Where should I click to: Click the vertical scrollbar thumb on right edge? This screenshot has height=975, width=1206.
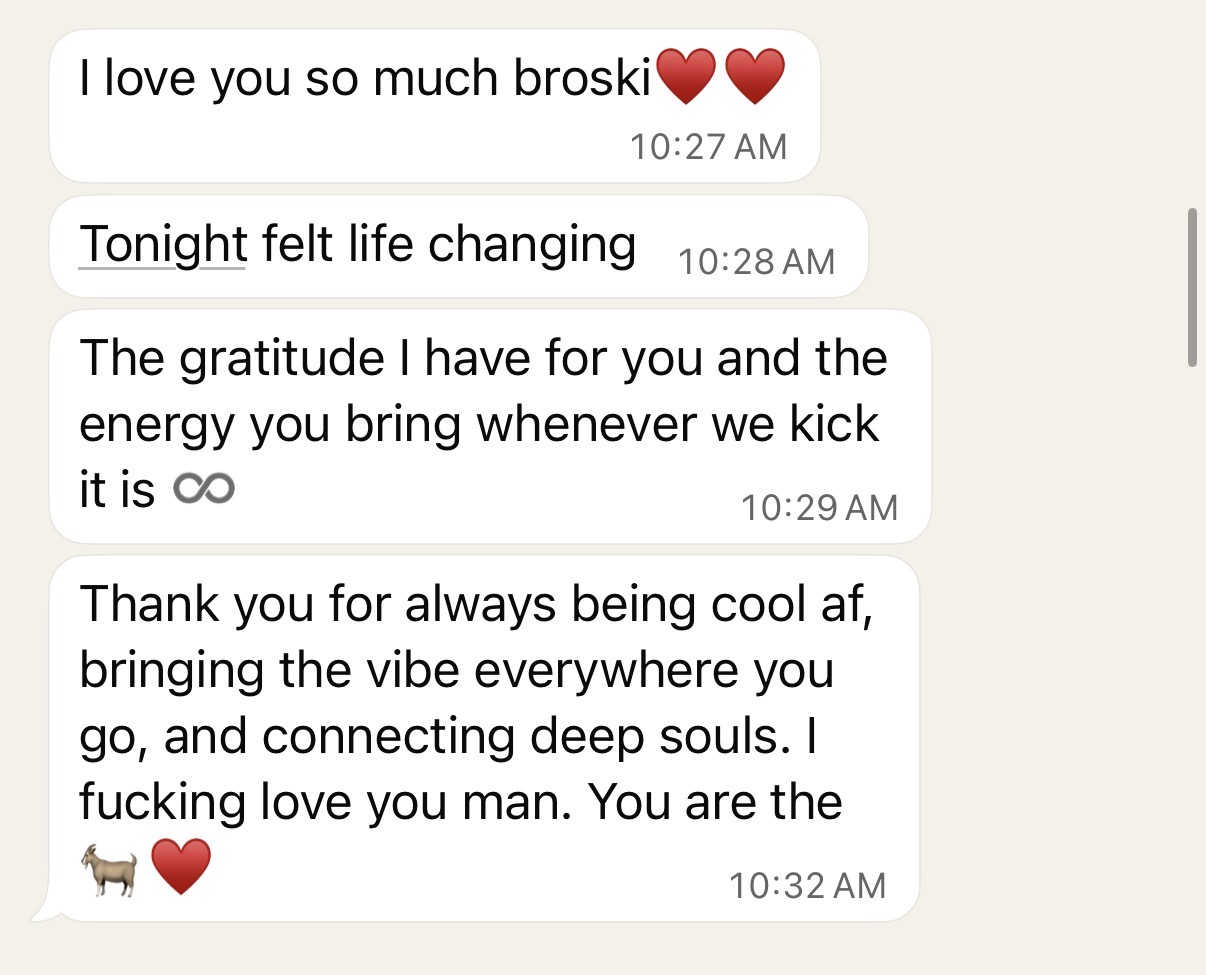[x=1192, y=288]
